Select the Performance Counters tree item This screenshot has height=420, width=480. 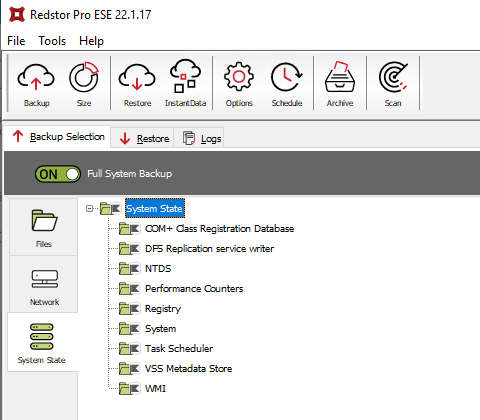coord(194,289)
